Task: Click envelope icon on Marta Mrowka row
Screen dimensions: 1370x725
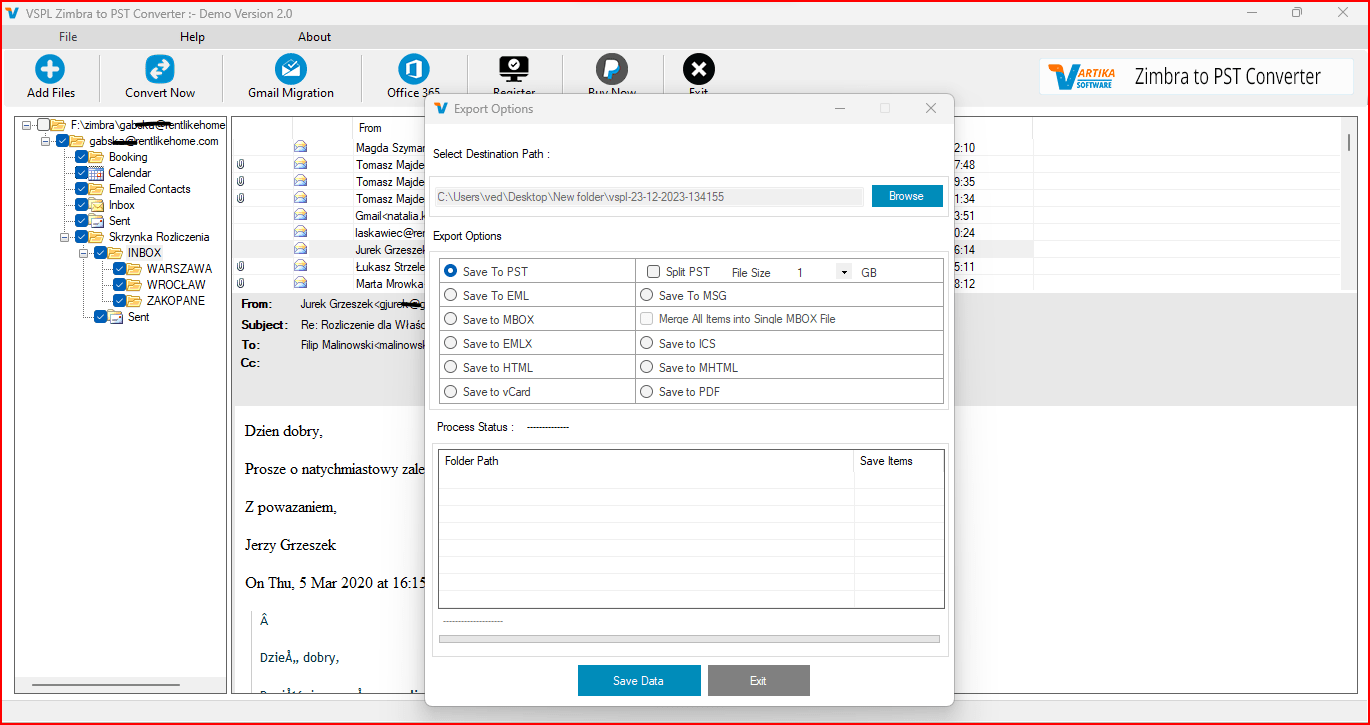Action: coord(300,284)
